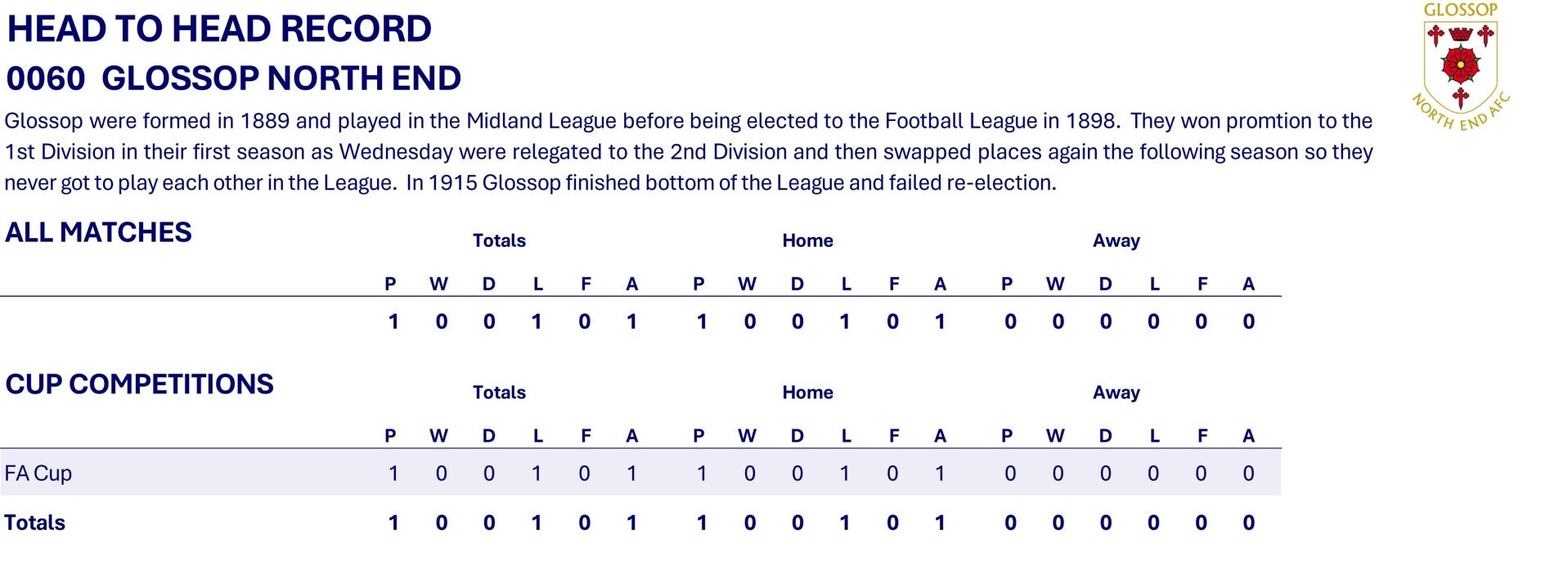The image size is (1568, 570).
Task: Click bottom Totals row's Home lost value
Action: pos(845,523)
